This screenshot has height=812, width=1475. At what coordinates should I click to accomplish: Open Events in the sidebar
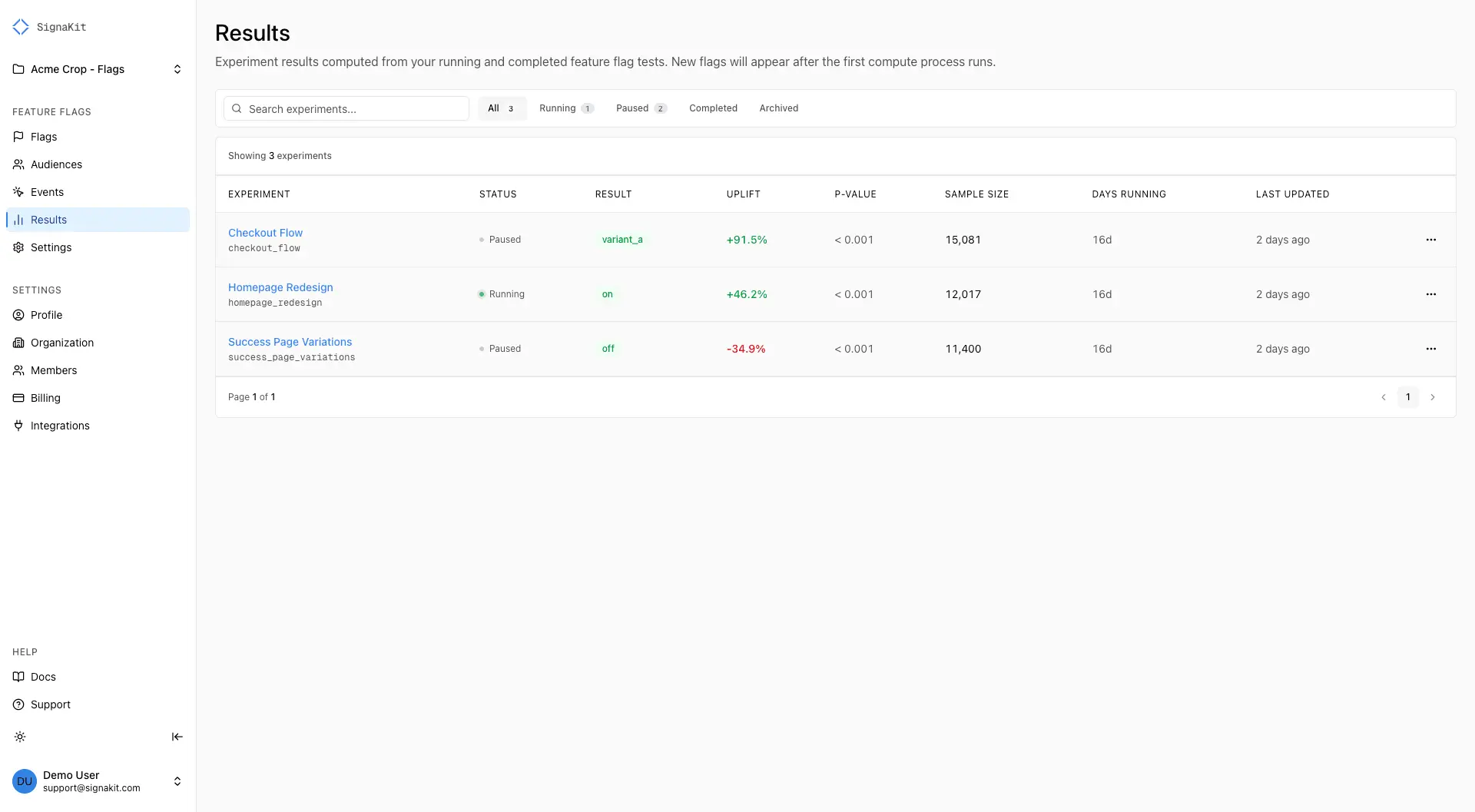click(x=98, y=192)
